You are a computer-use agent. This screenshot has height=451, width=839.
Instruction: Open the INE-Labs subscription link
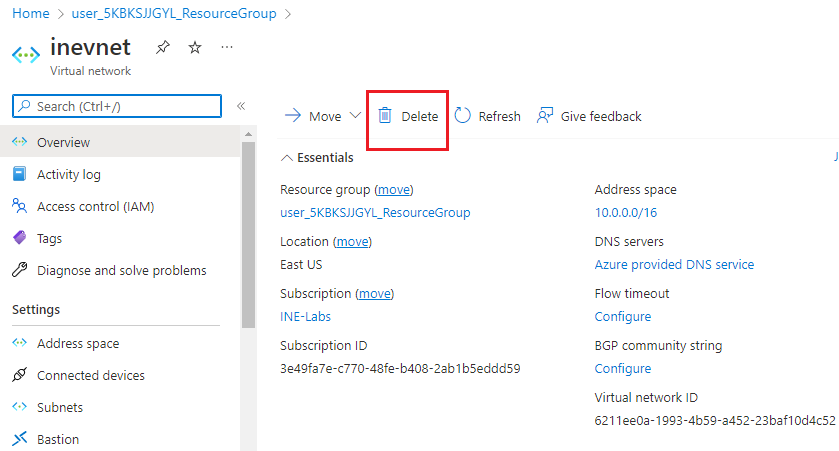click(x=305, y=316)
